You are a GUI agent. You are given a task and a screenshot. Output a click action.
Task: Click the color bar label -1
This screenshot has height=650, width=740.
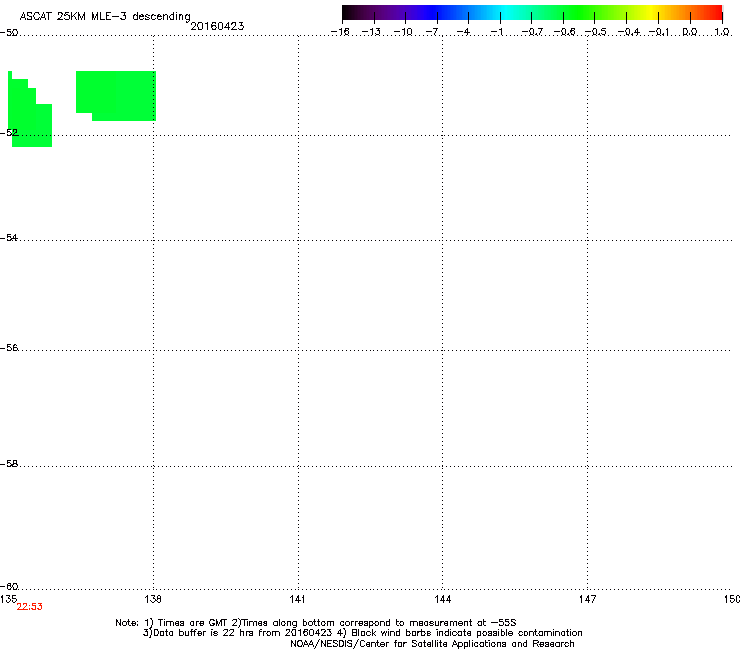tap(496, 32)
